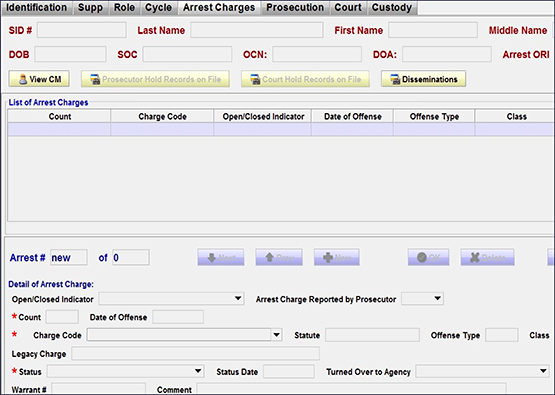Open Court Hold Records on File
Image resolution: width=555 pixels, height=395 pixels.
point(305,79)
